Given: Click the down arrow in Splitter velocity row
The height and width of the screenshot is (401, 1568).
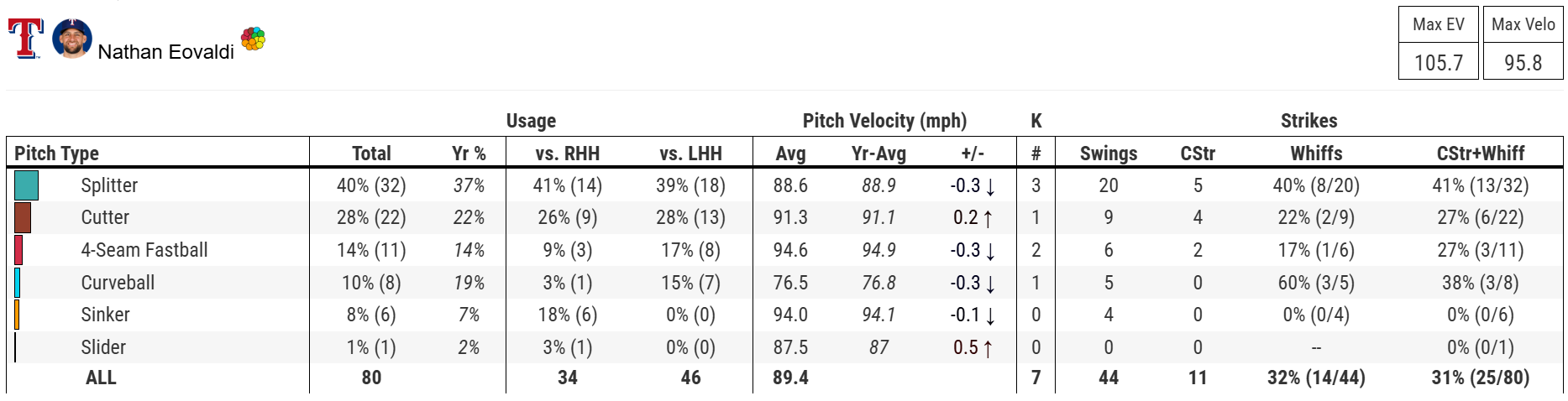Looking at the screenshot, I should [990, 186].
